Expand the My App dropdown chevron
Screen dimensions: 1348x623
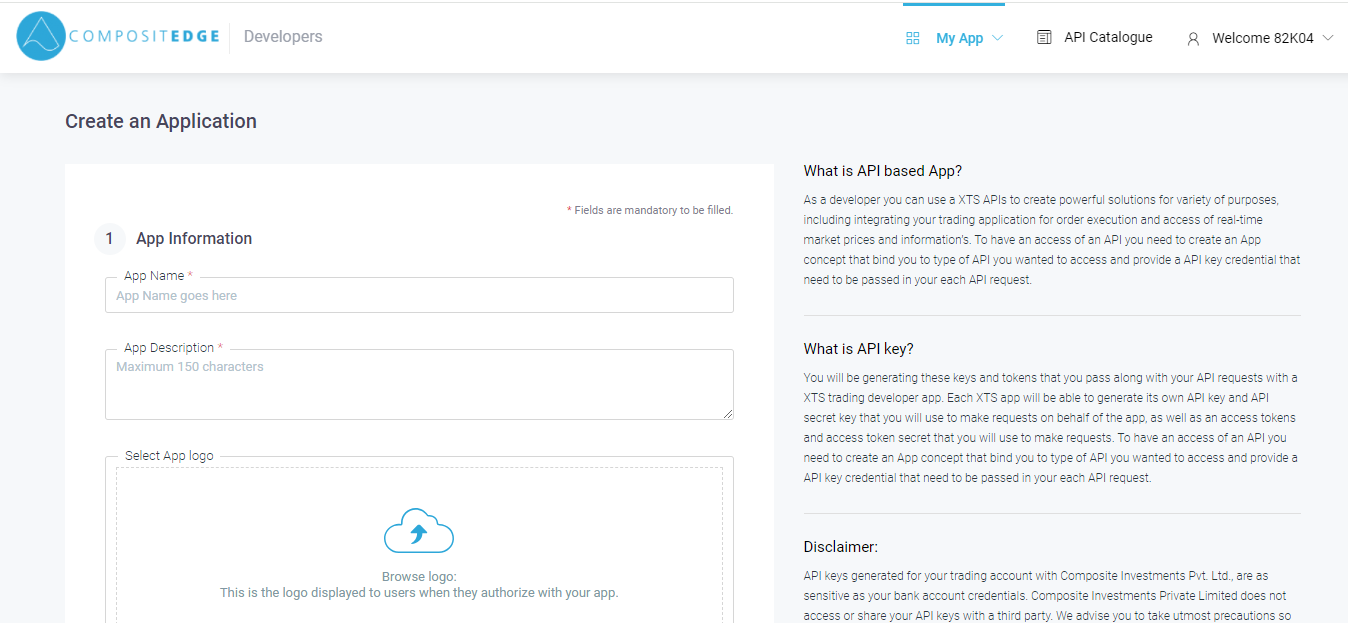point(997,38)
